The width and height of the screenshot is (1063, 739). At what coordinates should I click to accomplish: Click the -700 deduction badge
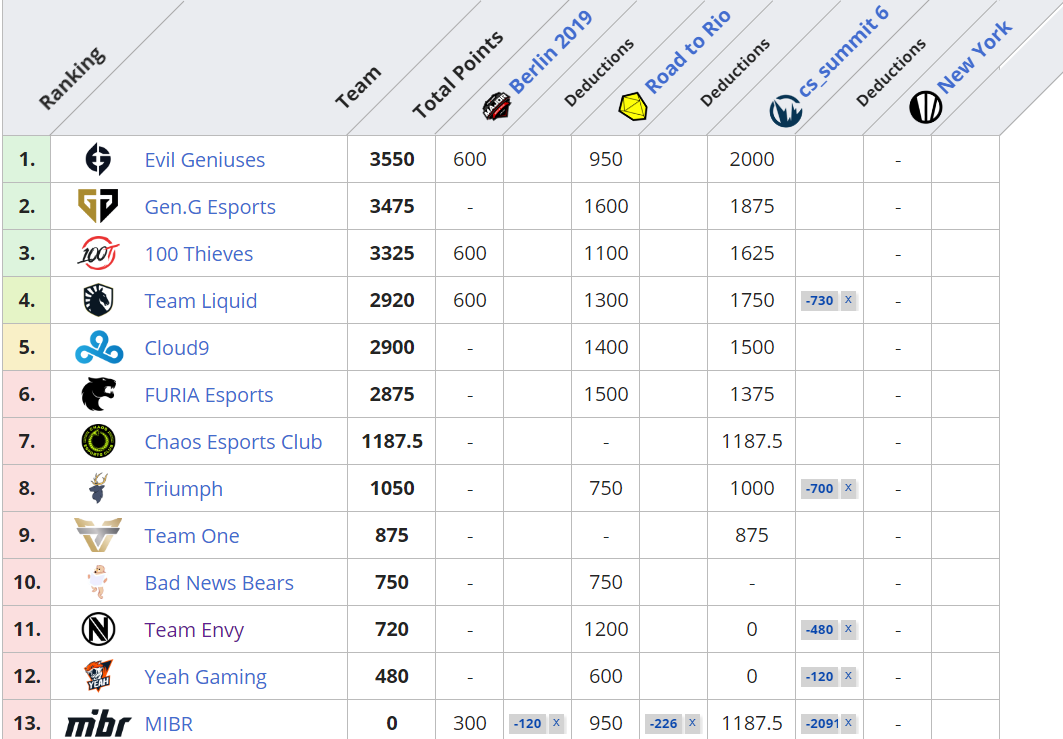pos(820,488)
